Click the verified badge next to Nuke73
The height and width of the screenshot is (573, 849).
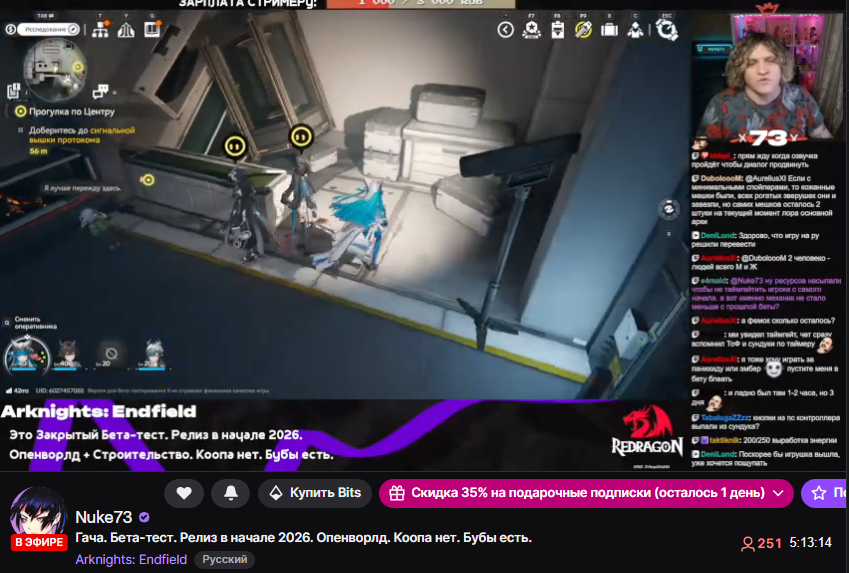pyautogui.click(x=144, y=517)
